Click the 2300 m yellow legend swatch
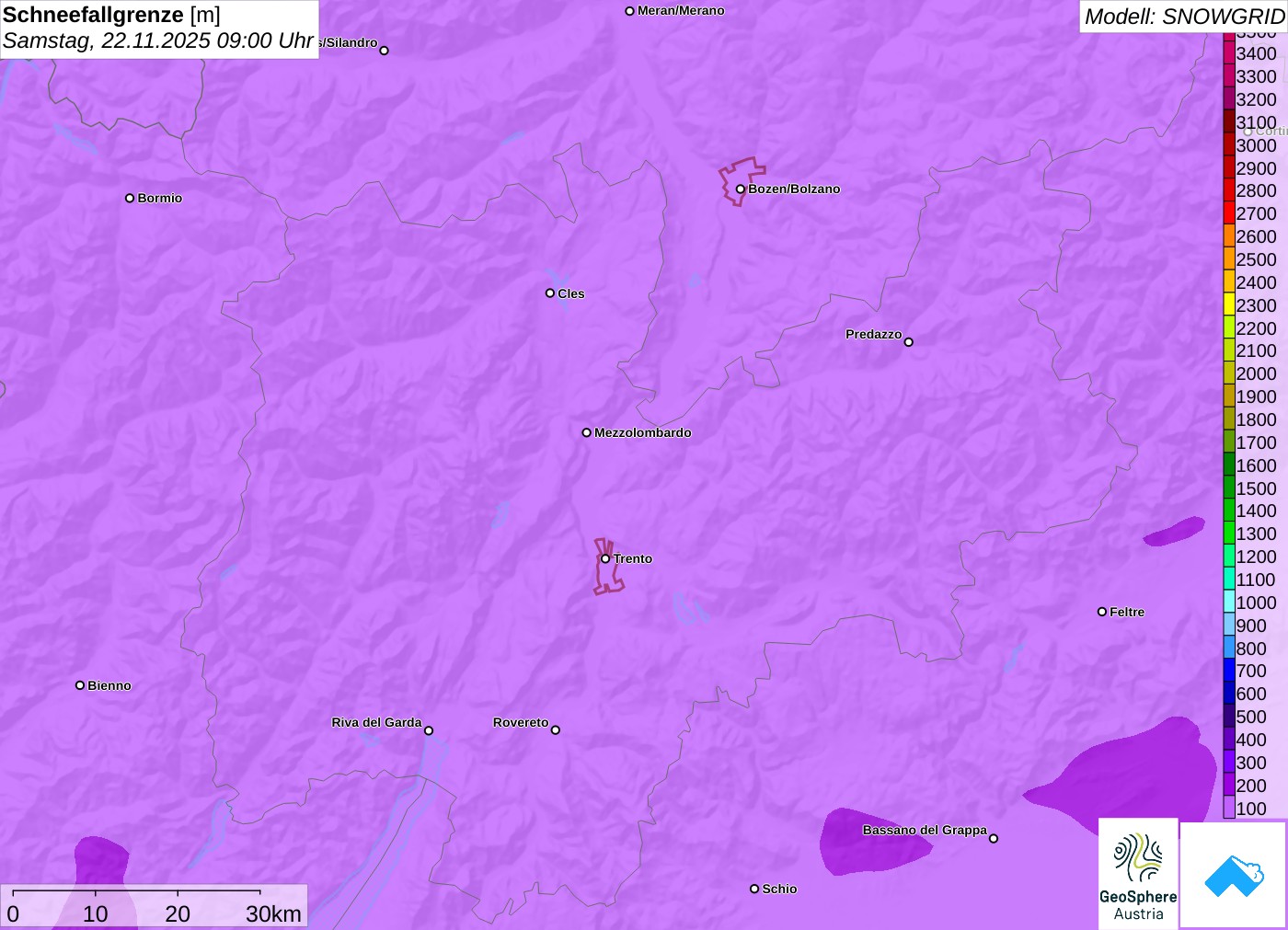The width and height of the screenshot is (1288, 930). [1229, 304]
